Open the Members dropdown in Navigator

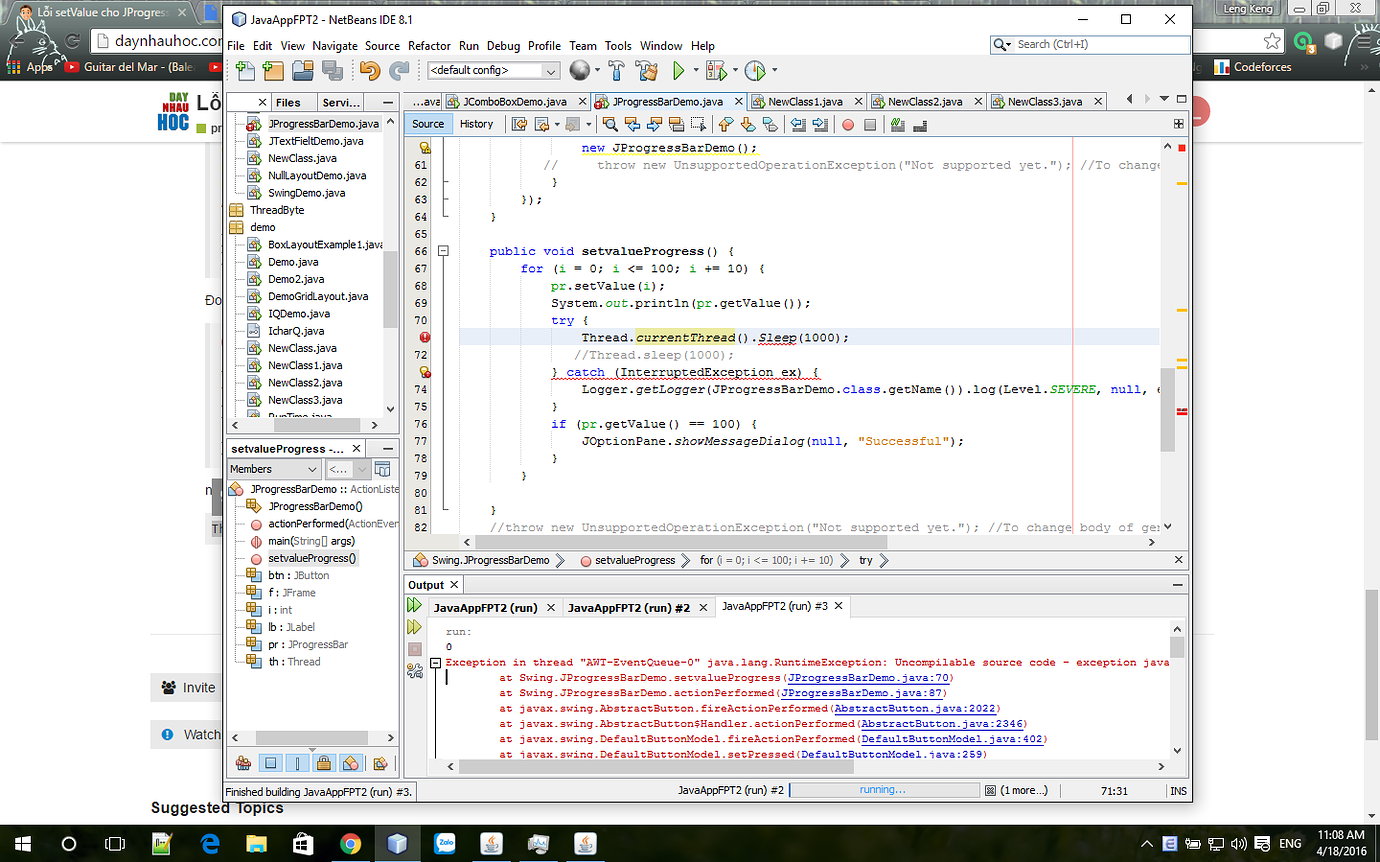pos(272,468)
